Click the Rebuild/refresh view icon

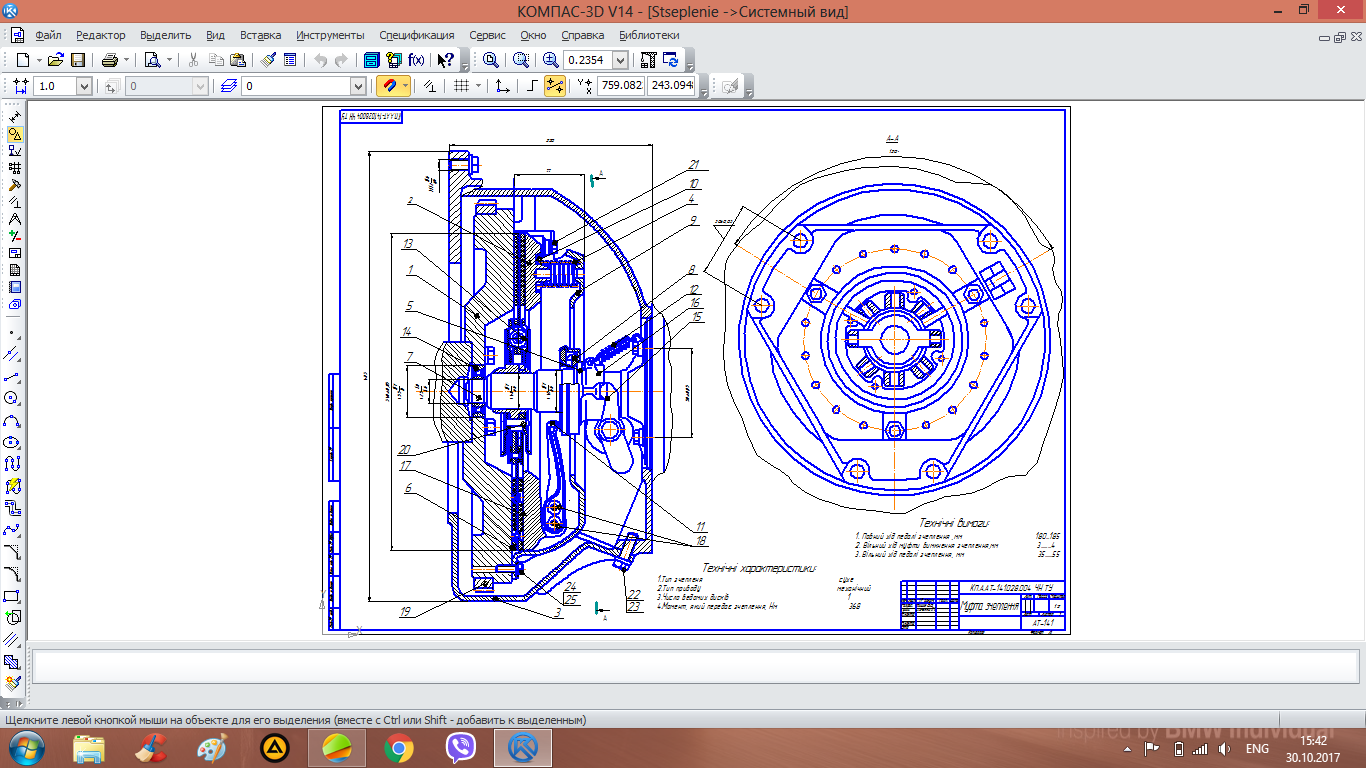point(671,60)
